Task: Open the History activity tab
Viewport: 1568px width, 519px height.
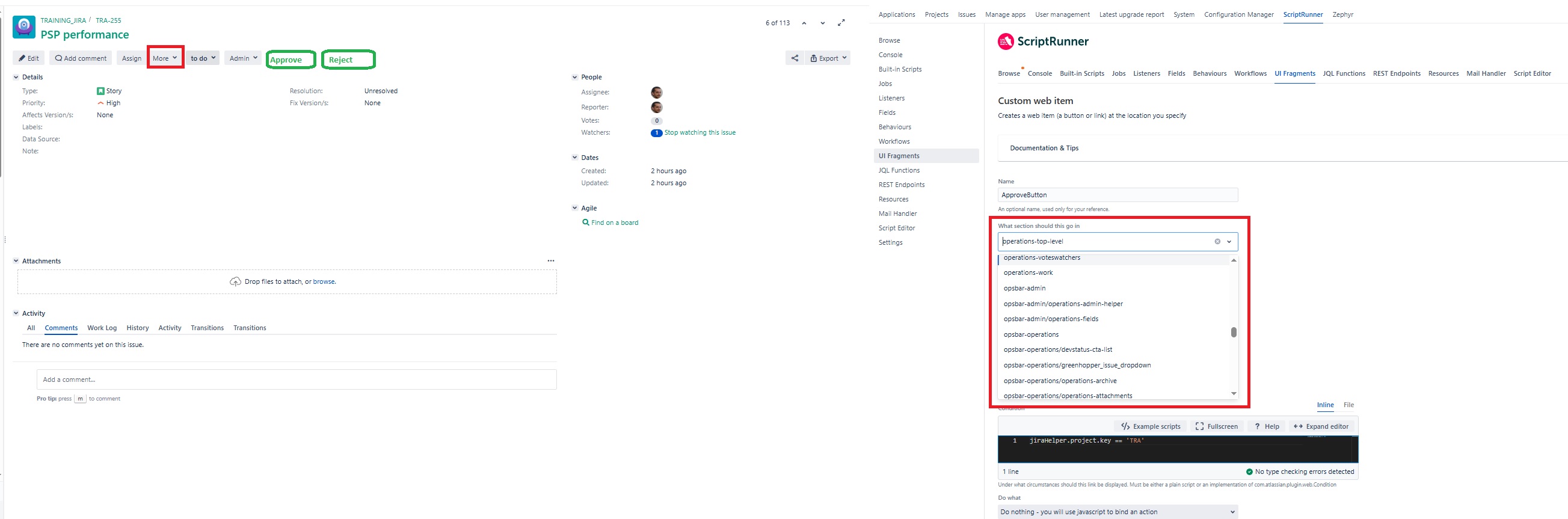Action: coord(138,328)
